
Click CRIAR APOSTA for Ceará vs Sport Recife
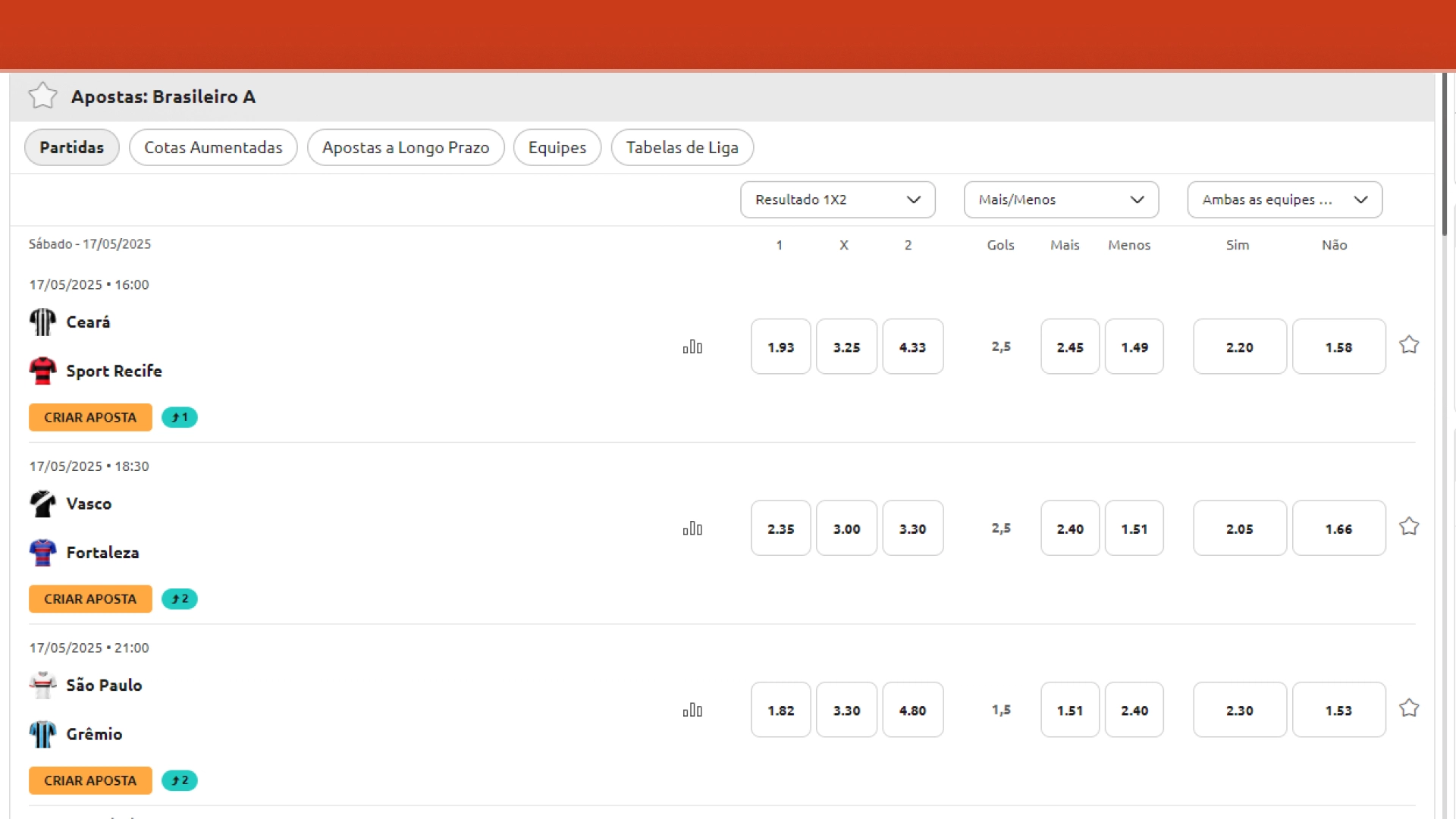(x=90, y=417)
